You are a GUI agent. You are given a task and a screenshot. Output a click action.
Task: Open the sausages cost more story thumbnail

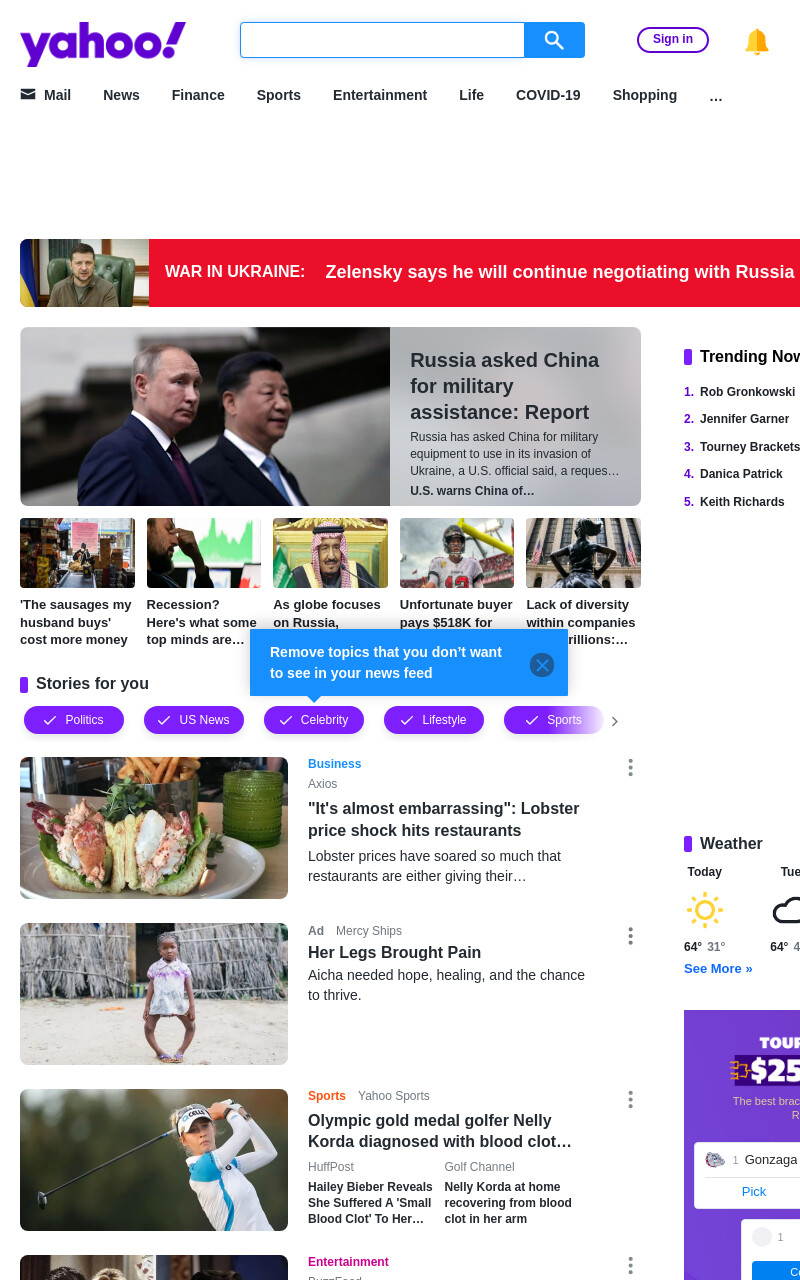coord(77,553)
